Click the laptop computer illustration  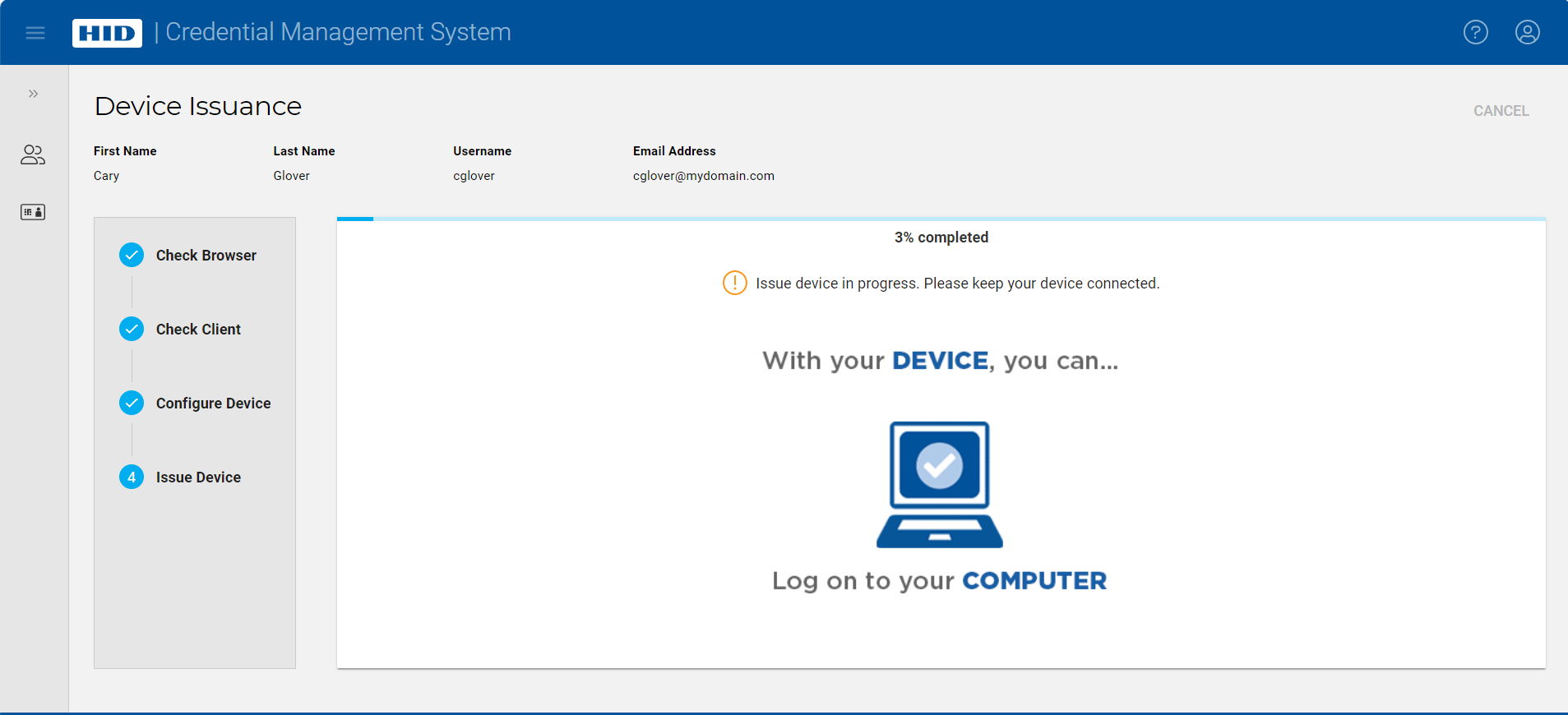tap(940, 484)
